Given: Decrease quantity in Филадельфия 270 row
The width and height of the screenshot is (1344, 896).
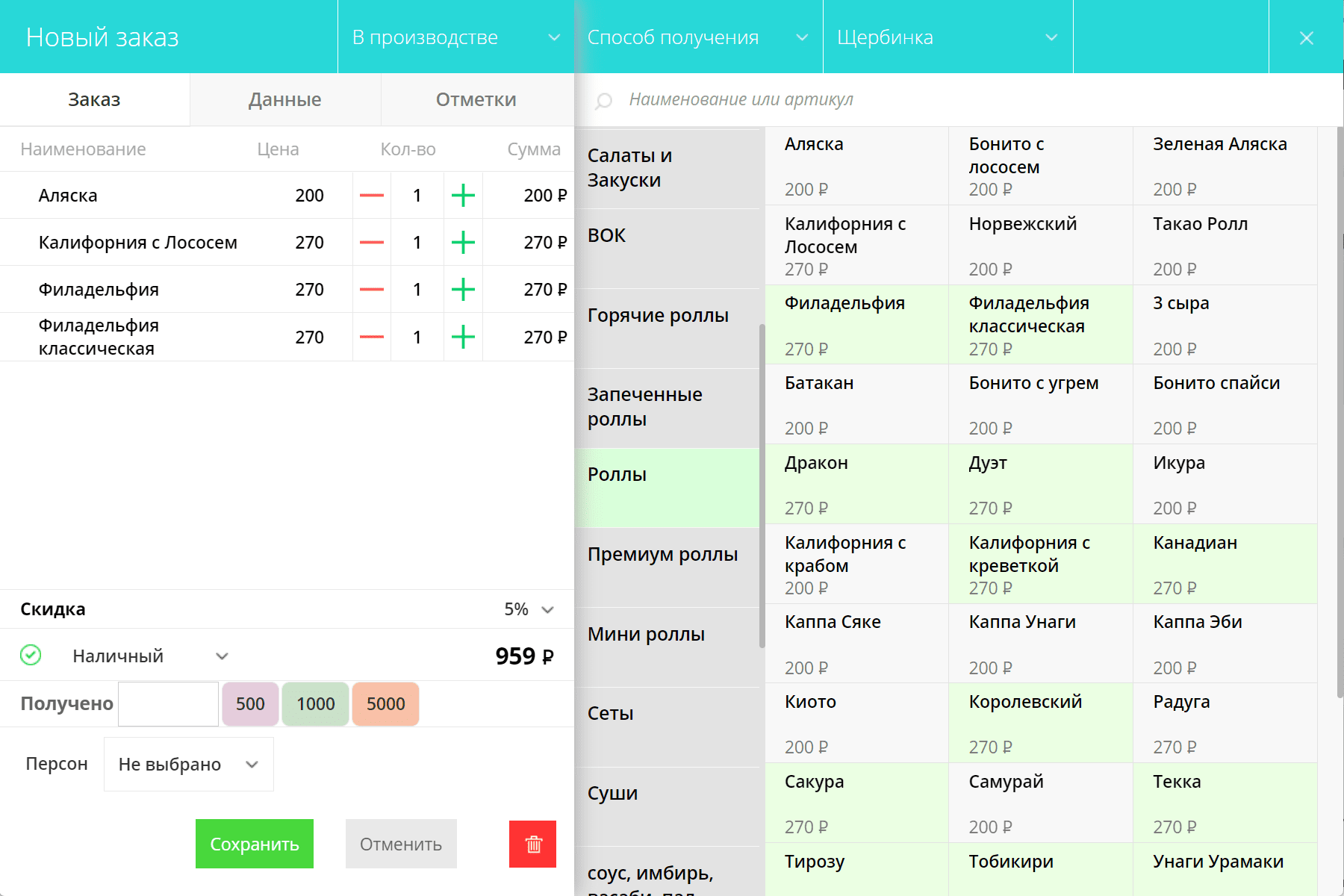Looking at the screenshot, I should (372, 290).
